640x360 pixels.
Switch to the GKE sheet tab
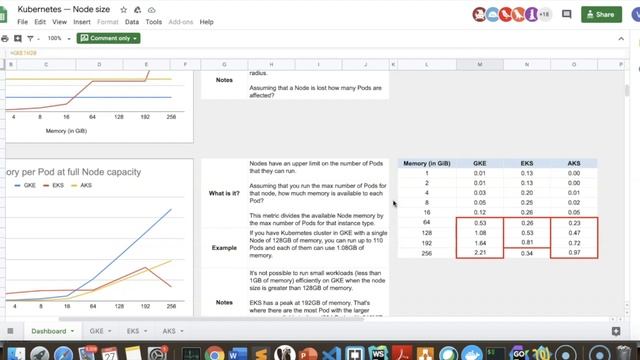pos(96,331)
